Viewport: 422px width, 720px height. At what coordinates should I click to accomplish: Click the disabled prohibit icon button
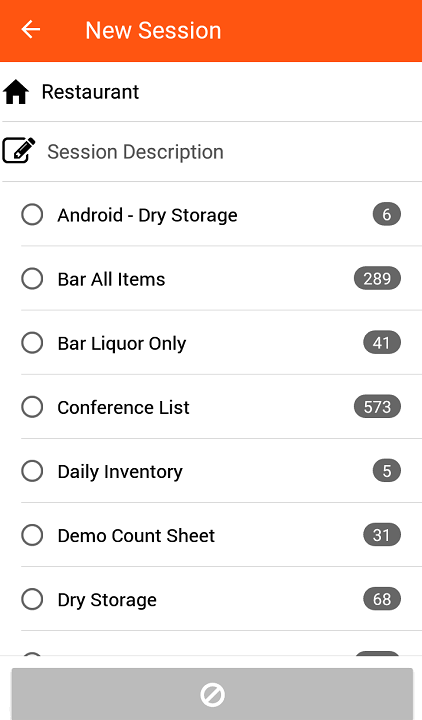click(212, 694)
